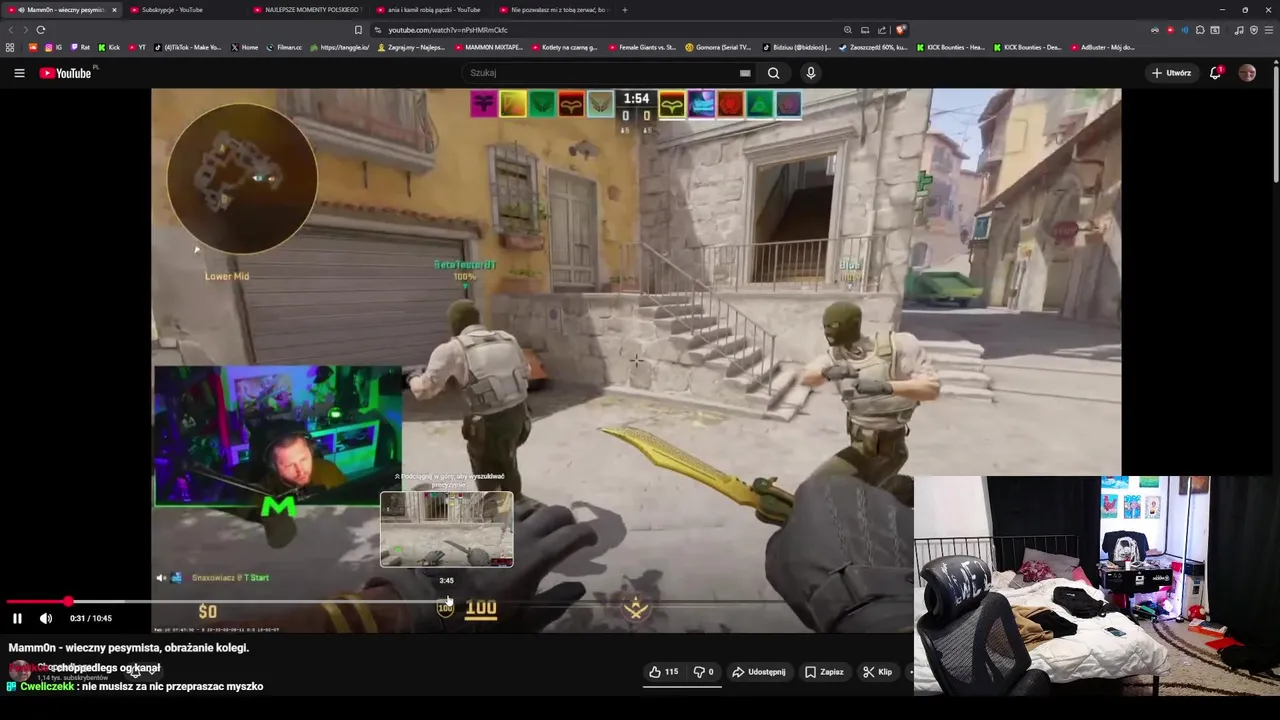Start voice search with microphone icon
This screenshot has height=720, width=1280.
[811, 73]
